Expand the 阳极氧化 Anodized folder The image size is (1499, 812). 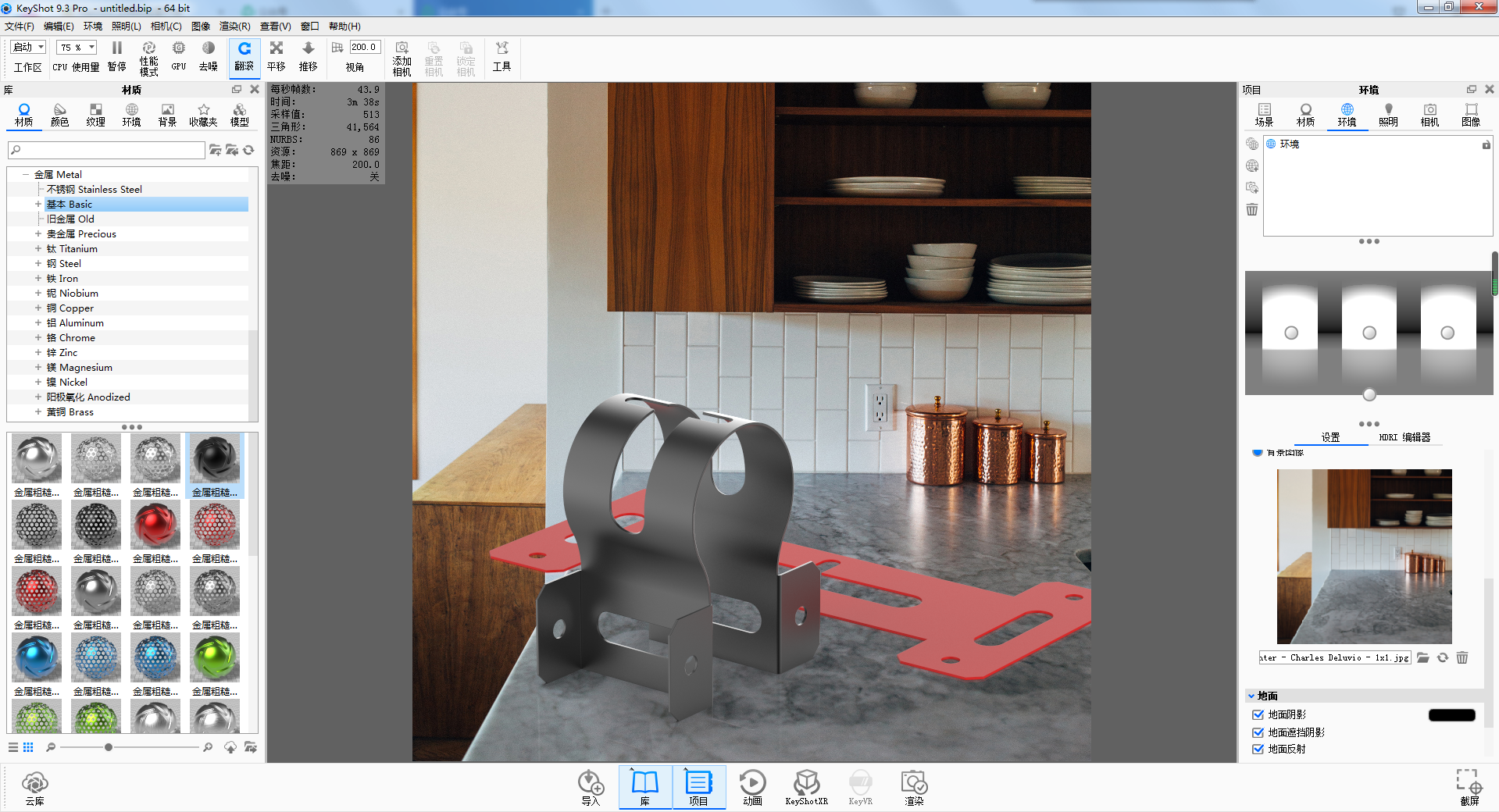[37, 397]
